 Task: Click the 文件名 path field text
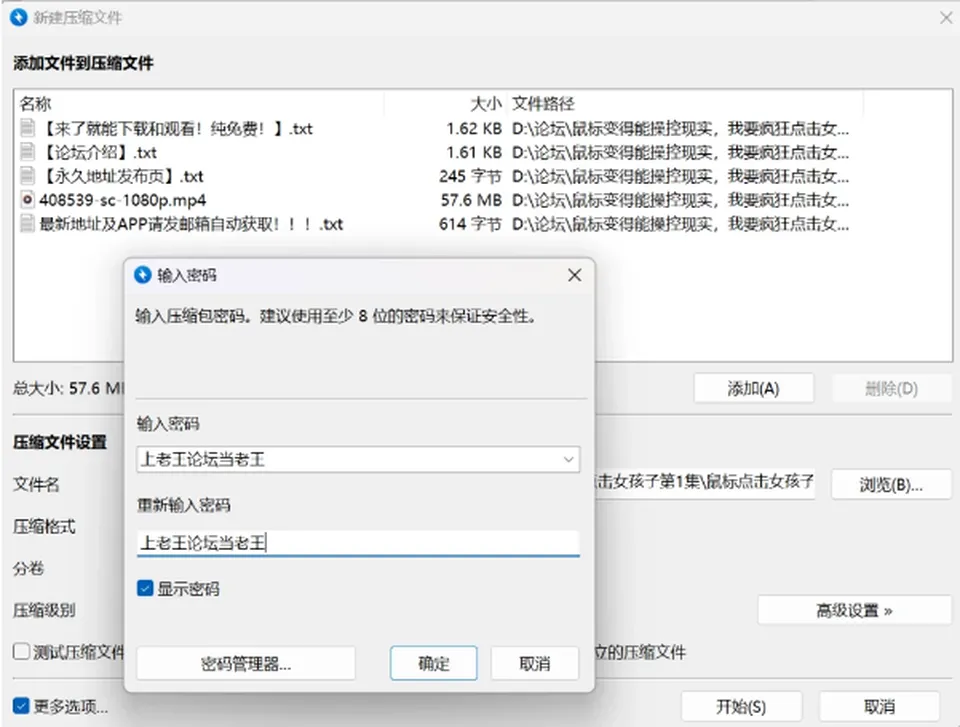click(704, 482)
